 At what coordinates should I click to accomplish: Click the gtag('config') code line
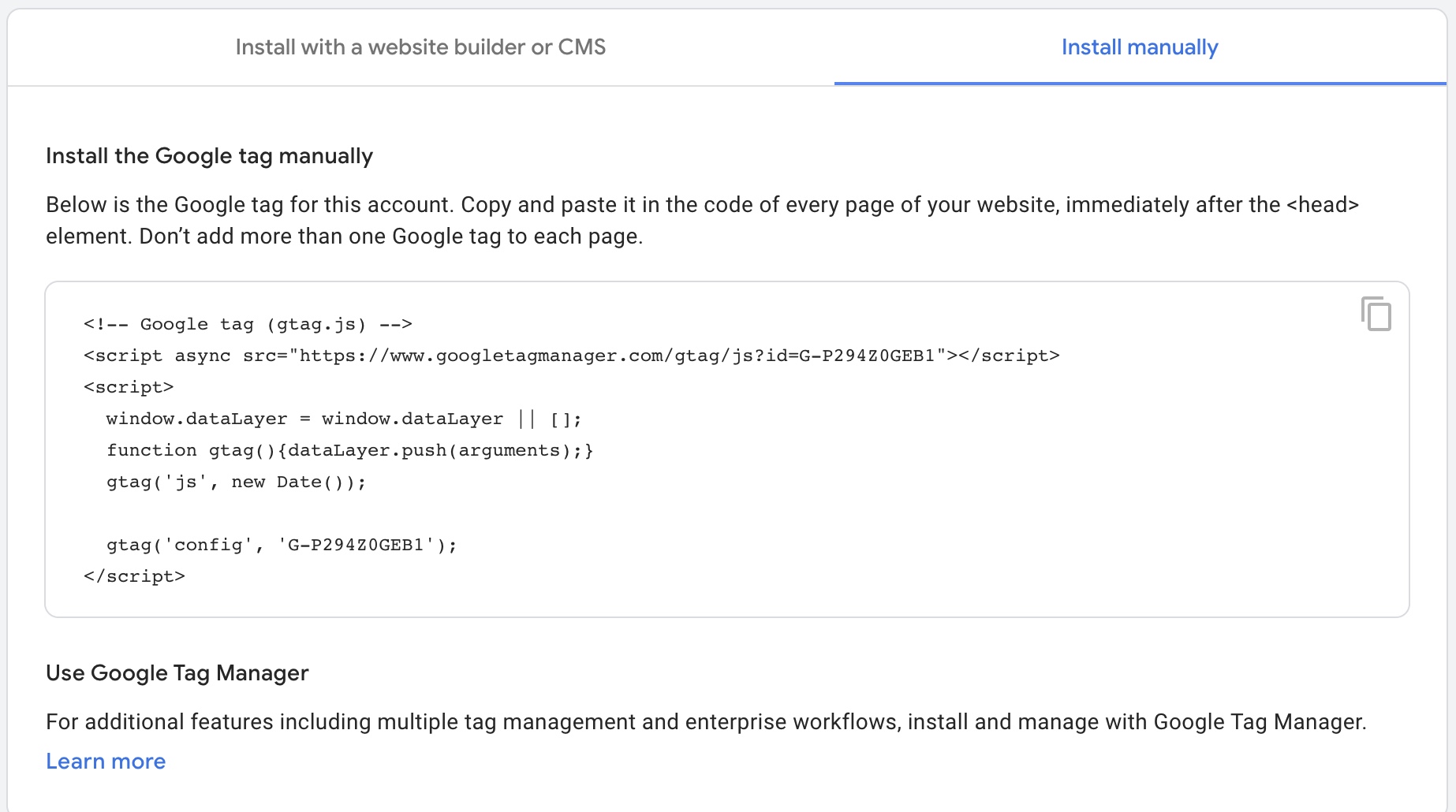coord(282,545)
